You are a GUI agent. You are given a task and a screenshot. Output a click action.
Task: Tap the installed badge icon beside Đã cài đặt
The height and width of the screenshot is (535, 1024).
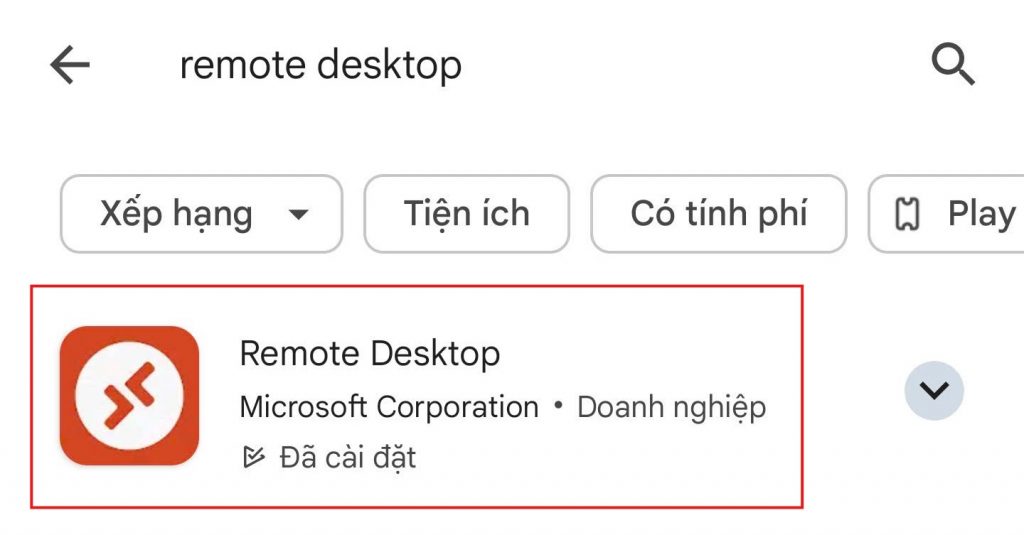254,458
